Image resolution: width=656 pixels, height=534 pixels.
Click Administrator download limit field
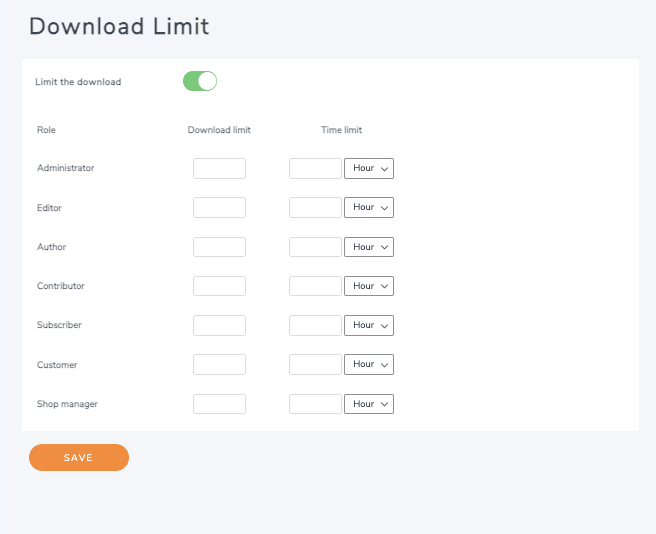coord(219,168)
